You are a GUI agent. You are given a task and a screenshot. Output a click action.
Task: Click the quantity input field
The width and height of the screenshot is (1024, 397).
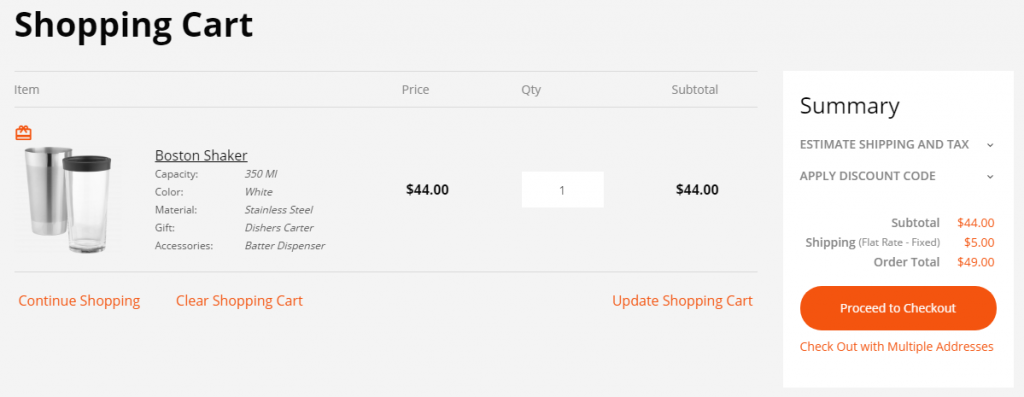click(x=562, y=190)
